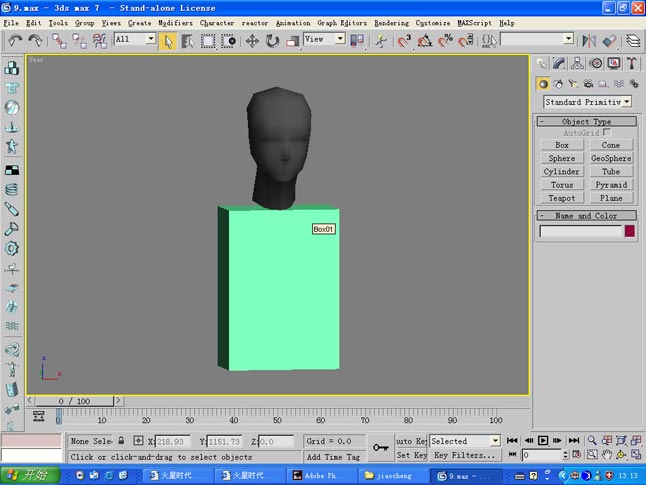
Task: Click the Key Filters button
Action: point(464,455)
